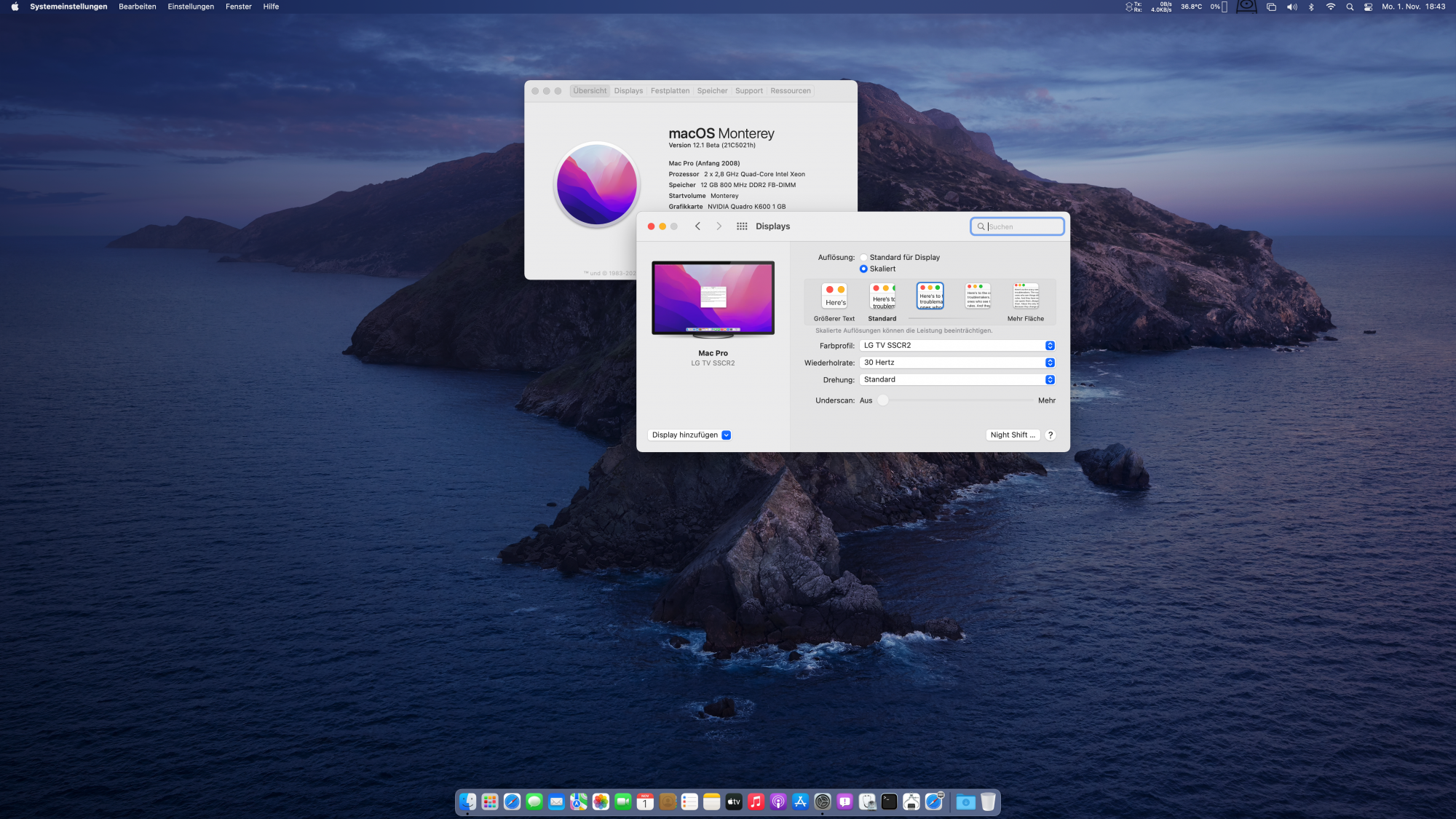Open Launchpad from the dock
1456x819 pixels.
click(x=490, y=802)
